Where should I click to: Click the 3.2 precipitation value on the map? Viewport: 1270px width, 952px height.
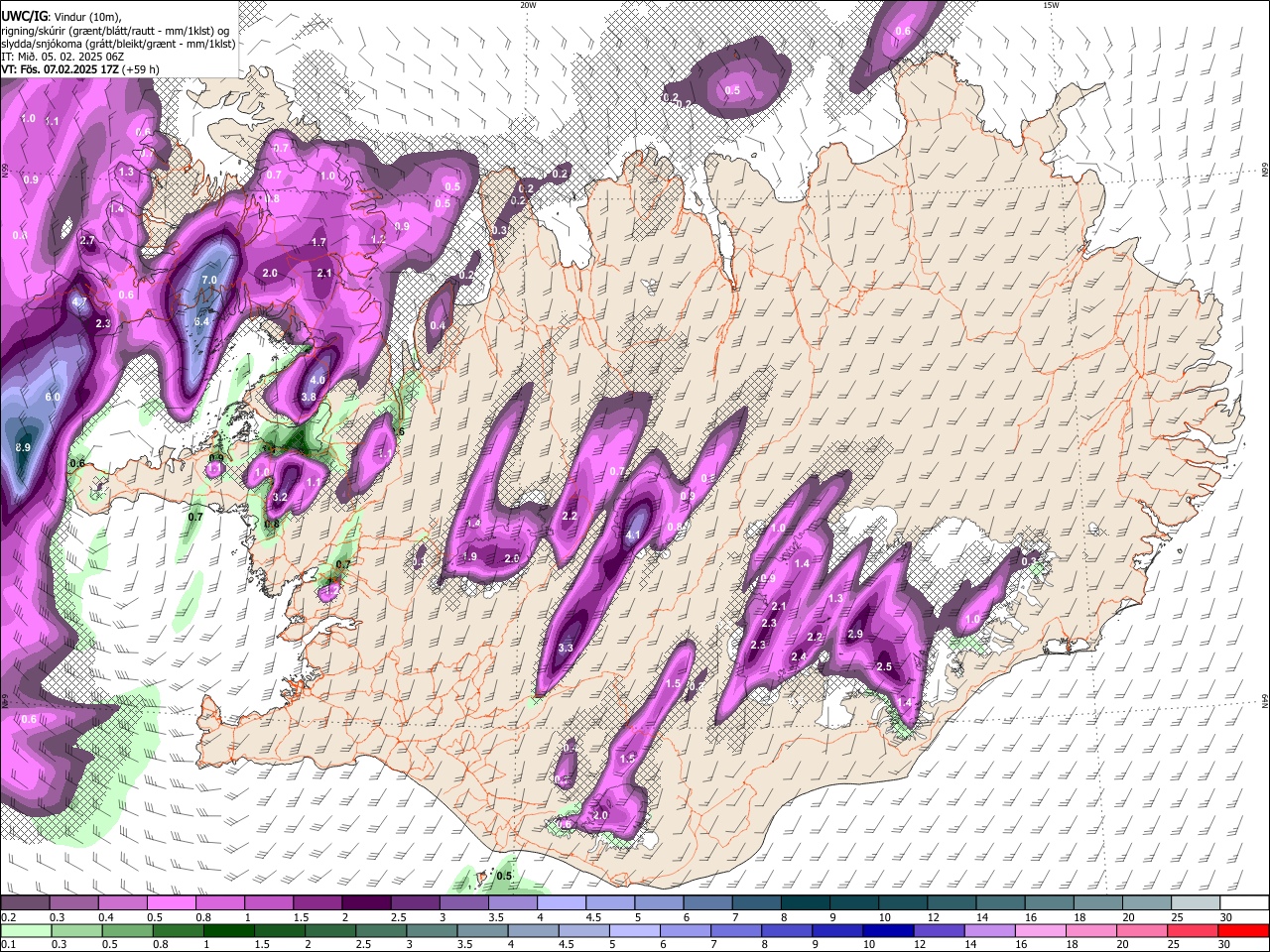[x=280, y=497]
